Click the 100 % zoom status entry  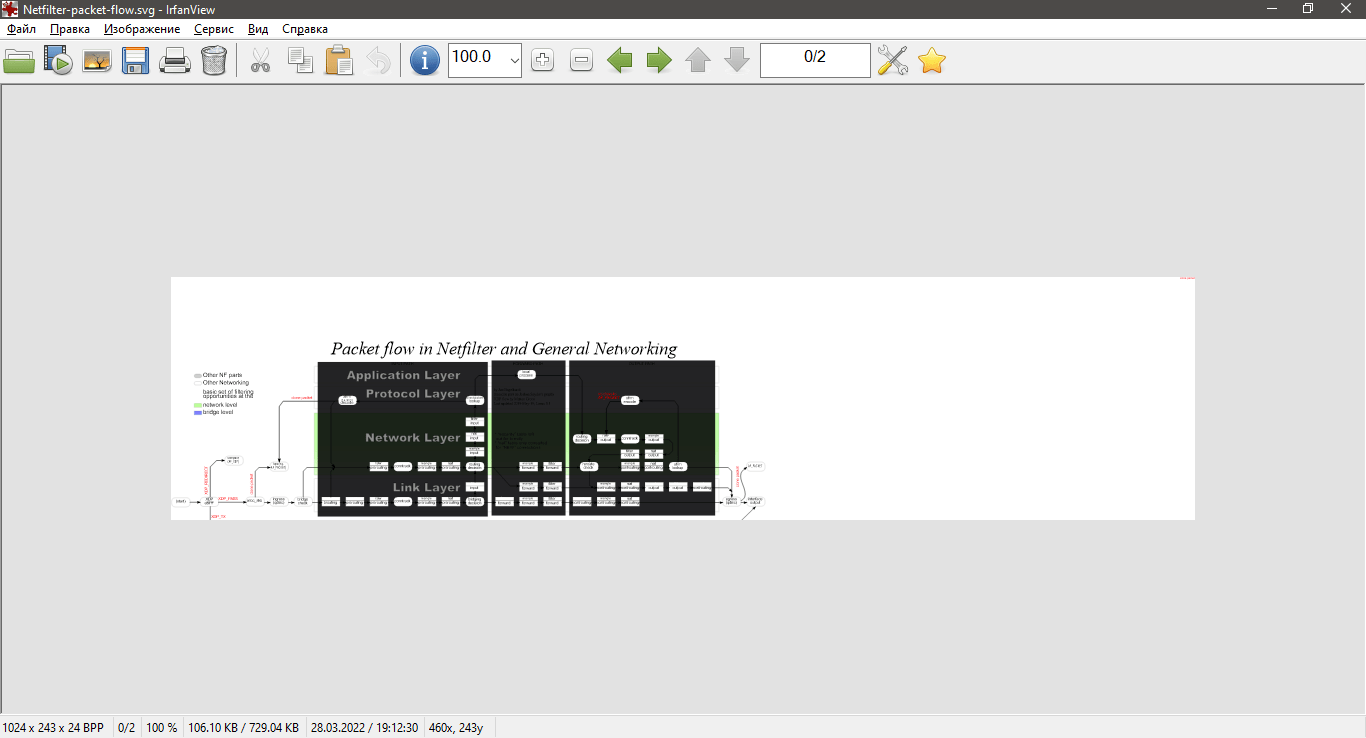click(x=161, y=728)
